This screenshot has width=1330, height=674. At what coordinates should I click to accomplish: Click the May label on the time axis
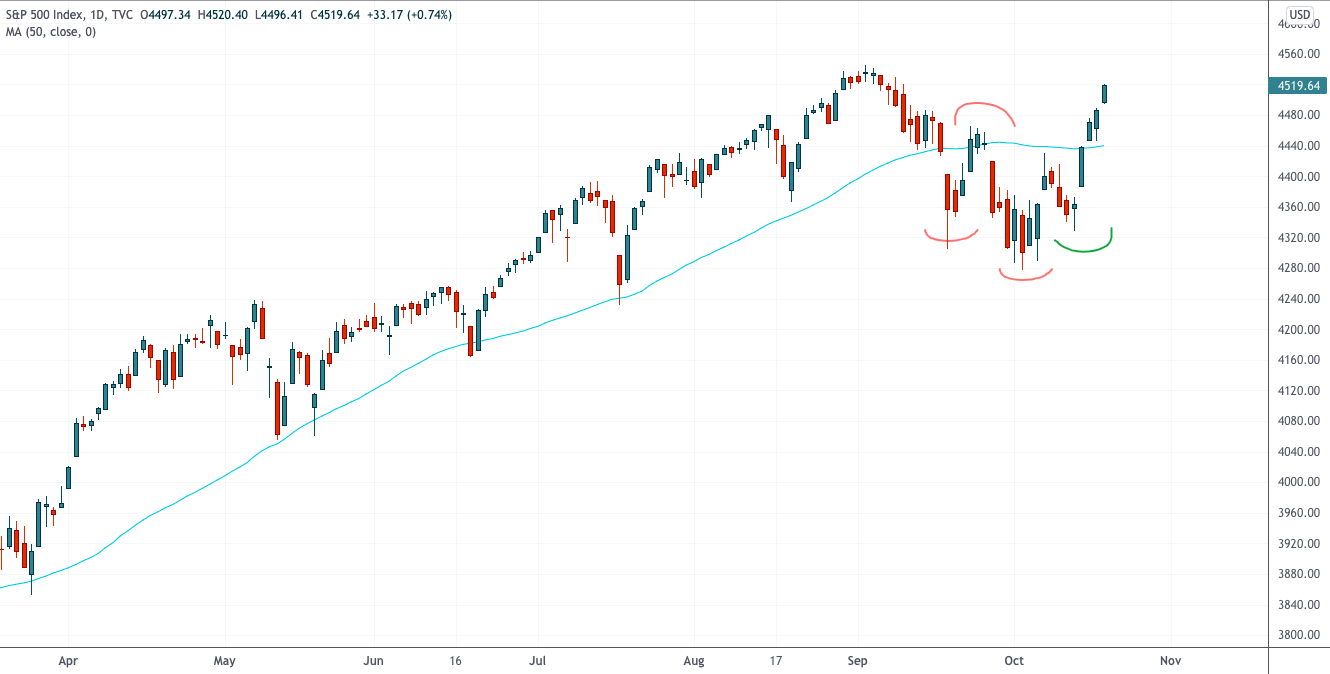coord(224,661)
